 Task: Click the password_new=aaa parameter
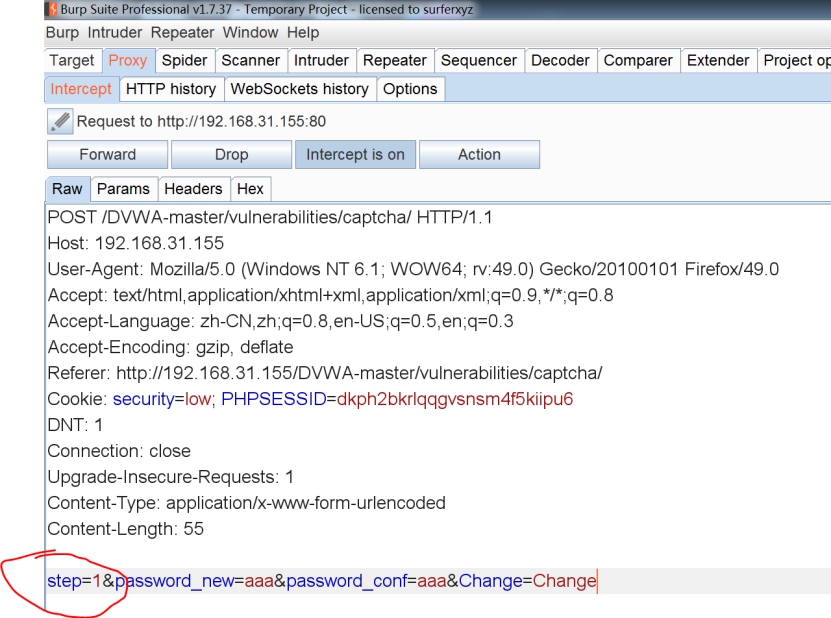195,581
